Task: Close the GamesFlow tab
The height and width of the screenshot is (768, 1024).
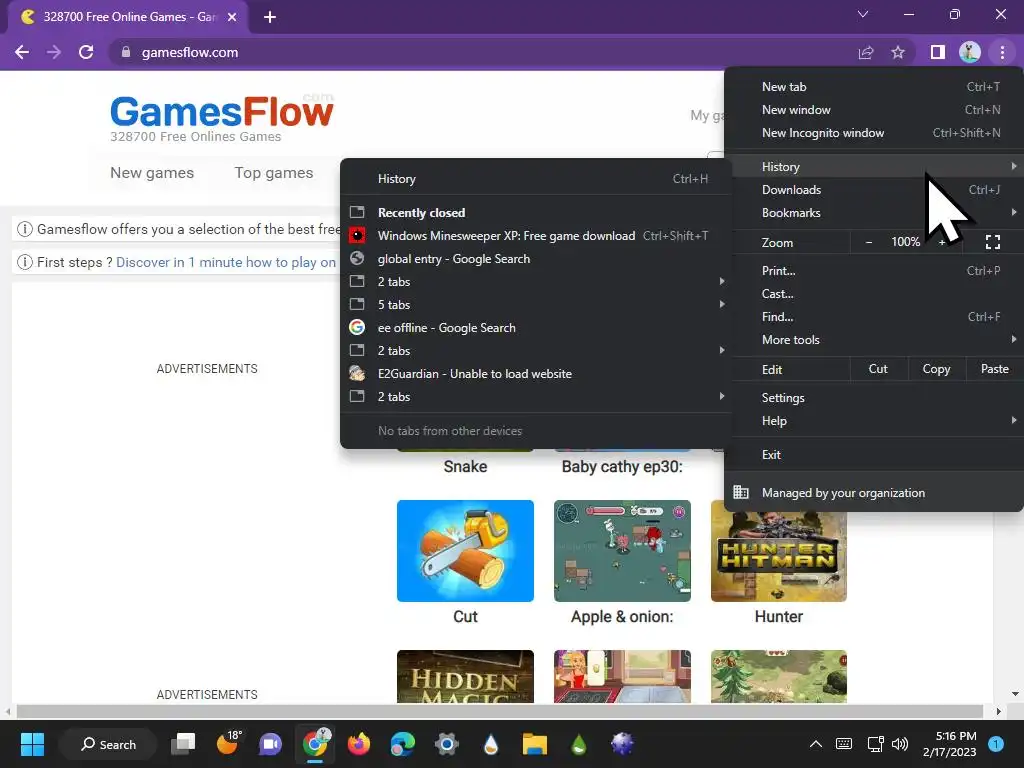Action: point(232,17)
